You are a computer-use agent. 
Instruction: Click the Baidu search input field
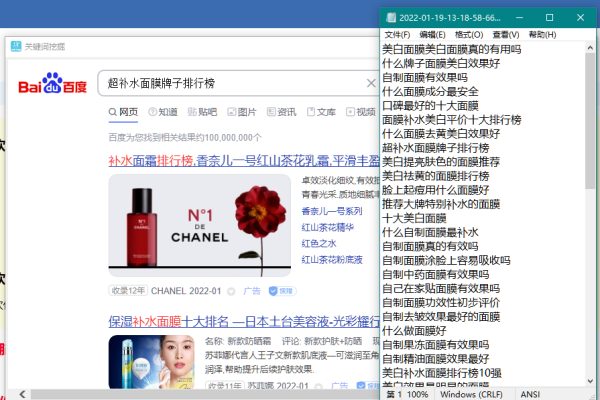coord(237,83)
